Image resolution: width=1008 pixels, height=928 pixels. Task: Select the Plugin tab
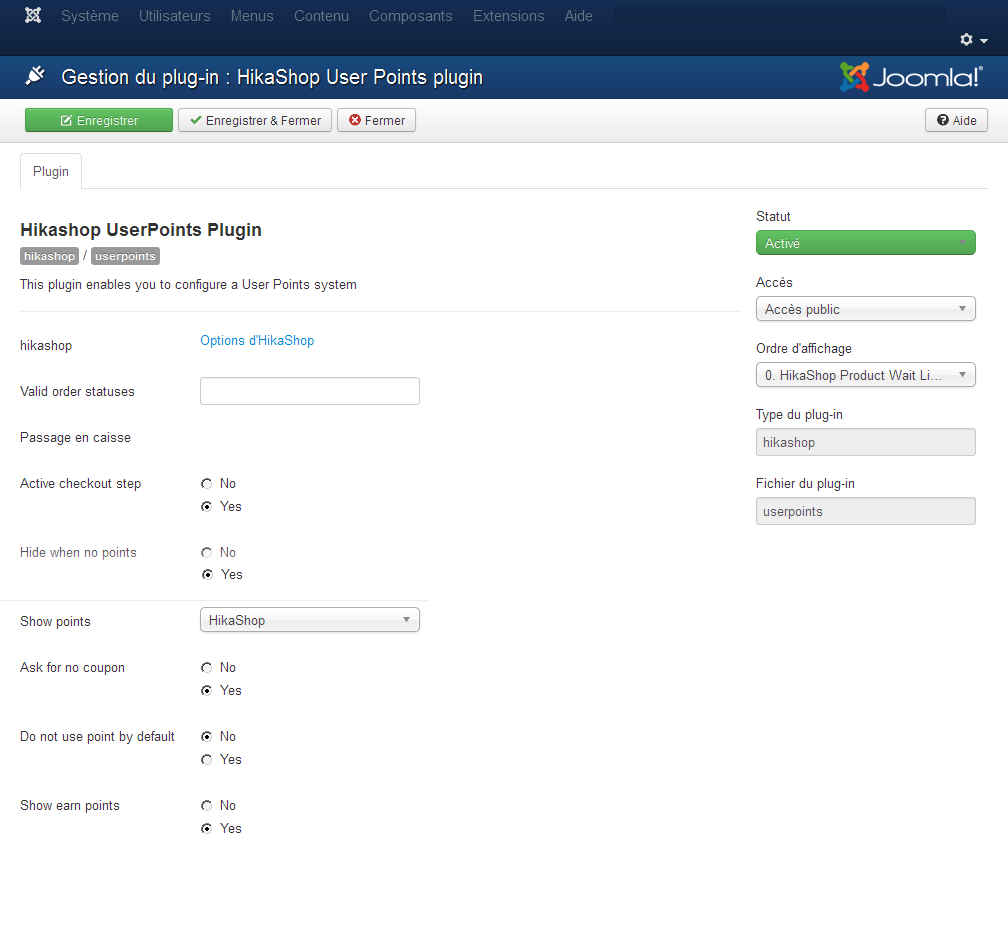[51, 172]
